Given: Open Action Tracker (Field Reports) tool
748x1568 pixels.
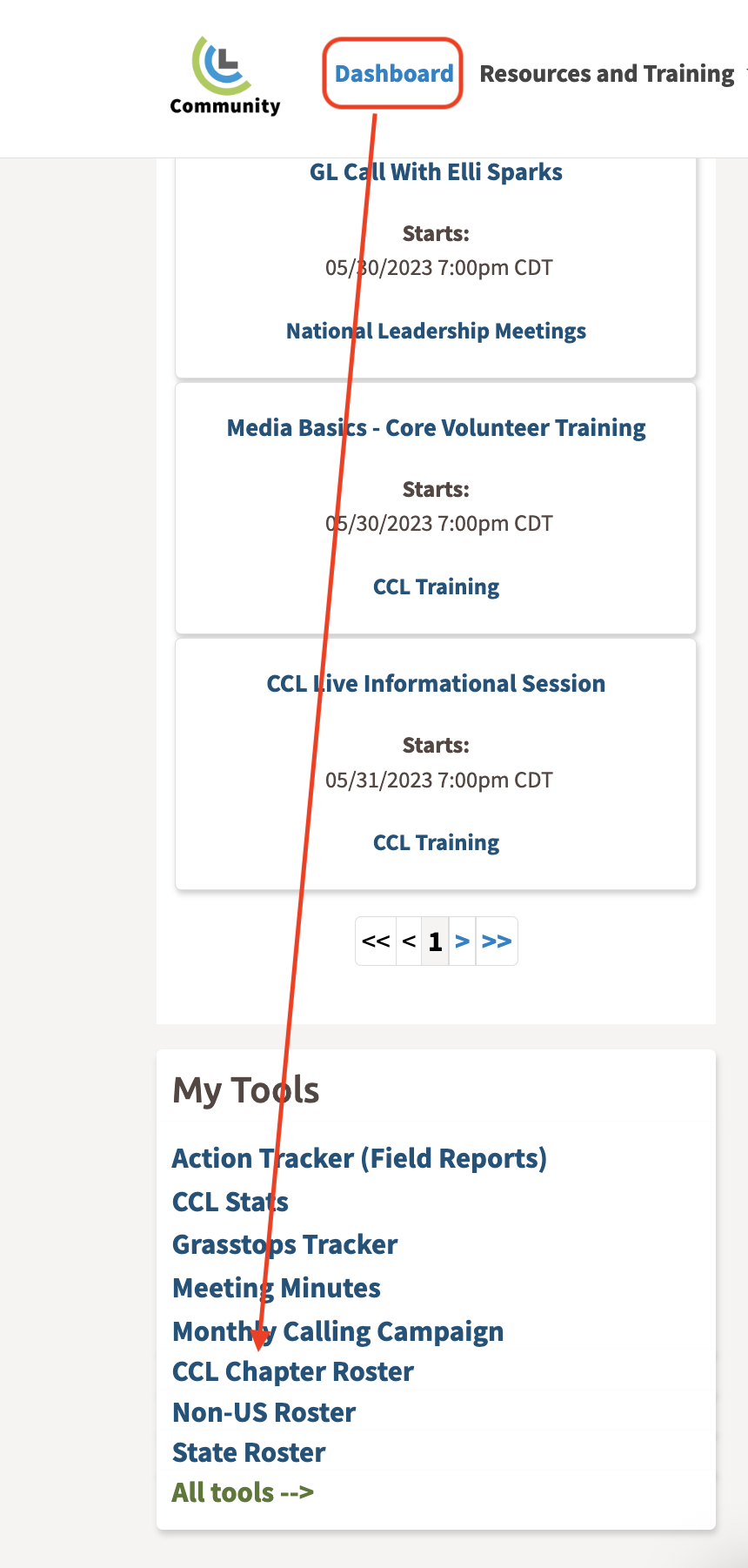Looking at the screenshot, I should tap(359, 1159).
